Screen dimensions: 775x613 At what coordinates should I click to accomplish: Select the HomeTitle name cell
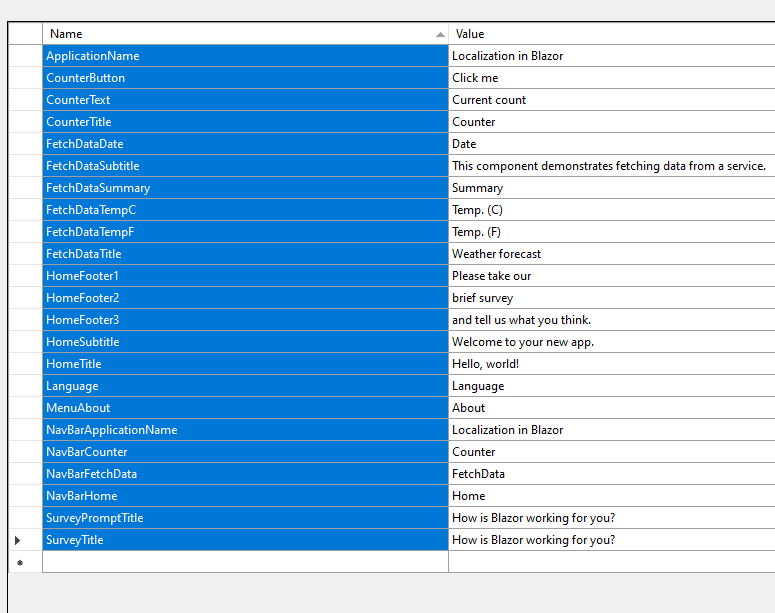[x=245, y=364]
